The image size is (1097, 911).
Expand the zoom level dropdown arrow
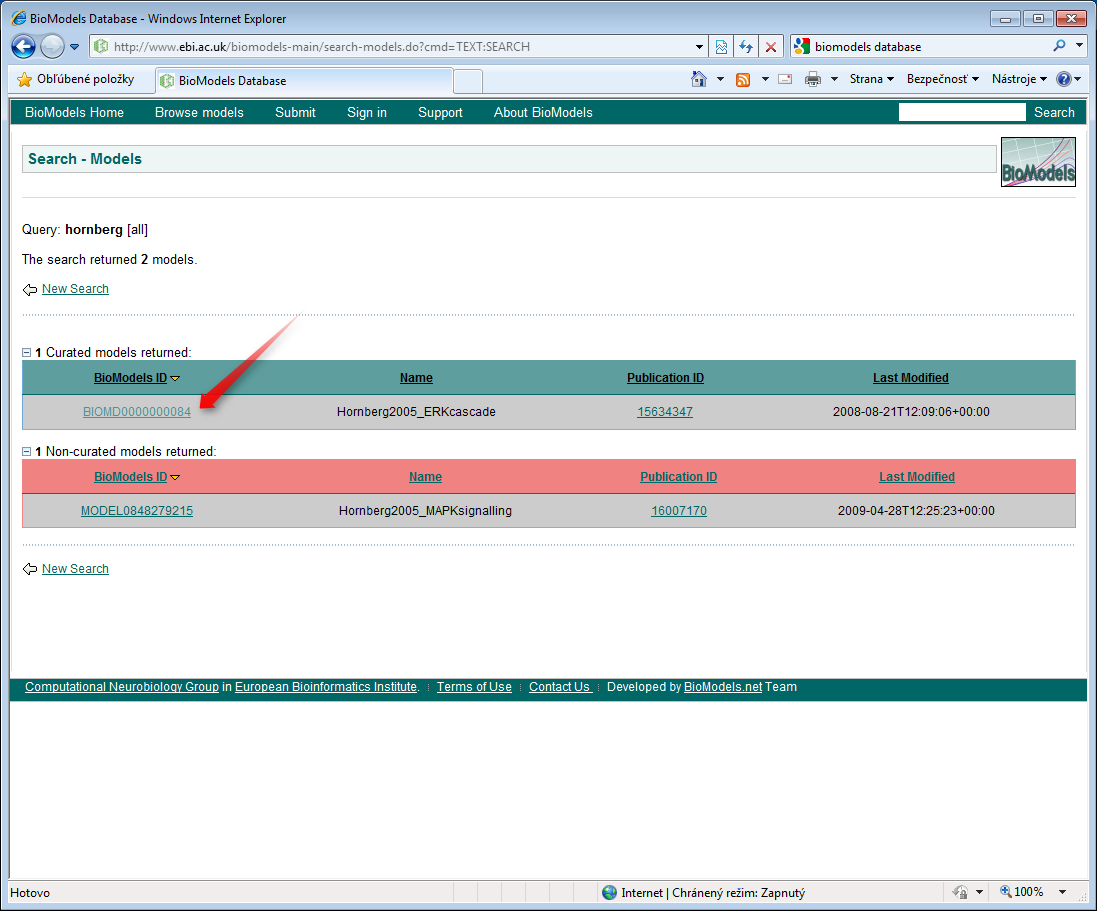click(x=1063, y=892)
